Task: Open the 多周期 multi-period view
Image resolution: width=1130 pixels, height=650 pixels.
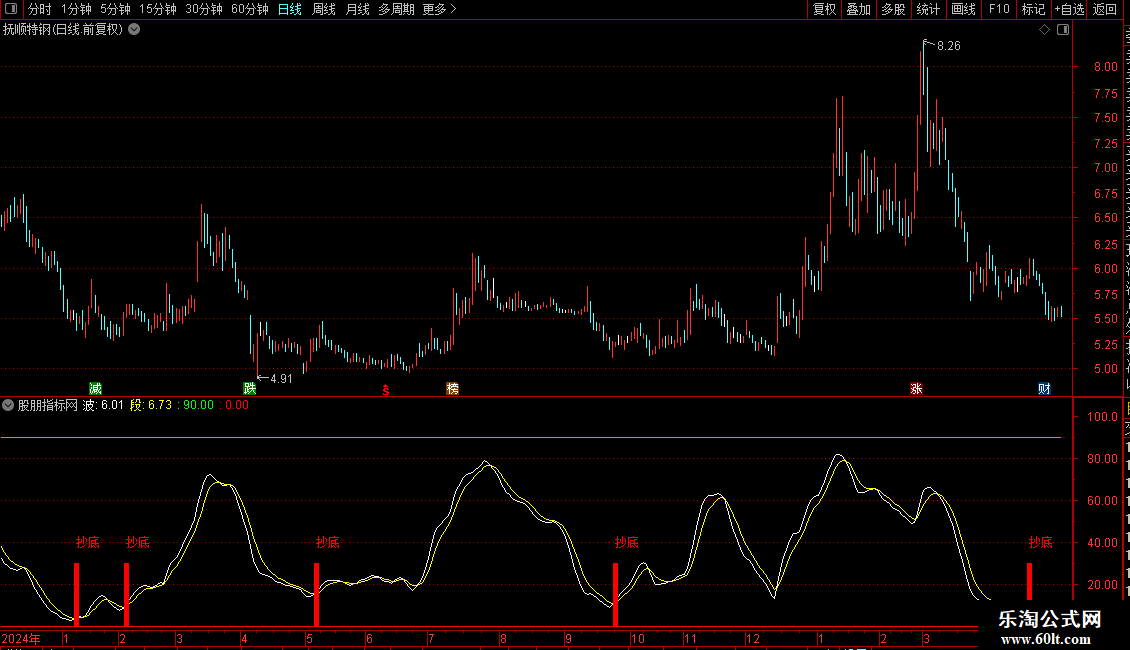Action: pyautogui.click(x=396, y=9)
